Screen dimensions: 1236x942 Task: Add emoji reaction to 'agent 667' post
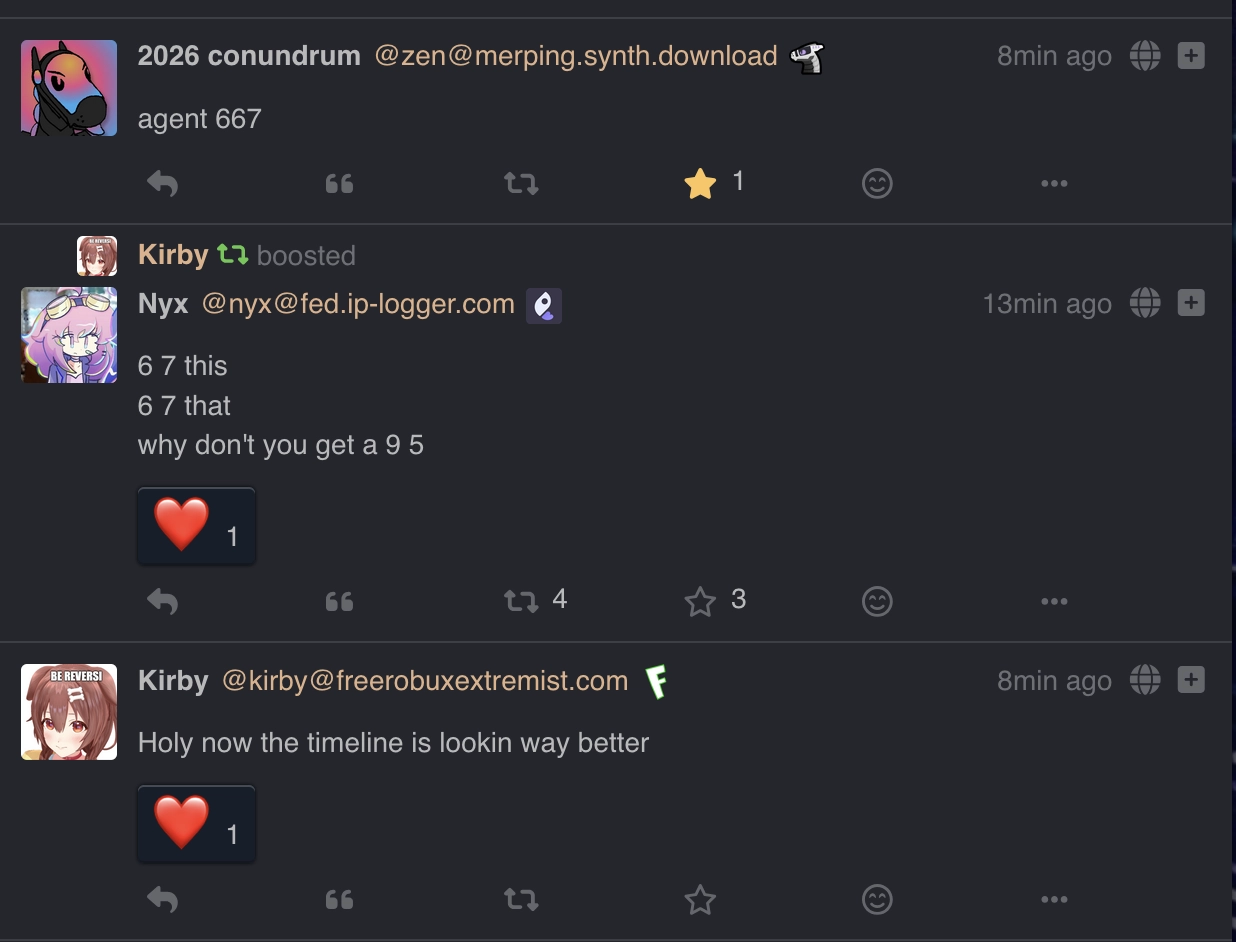877,184
